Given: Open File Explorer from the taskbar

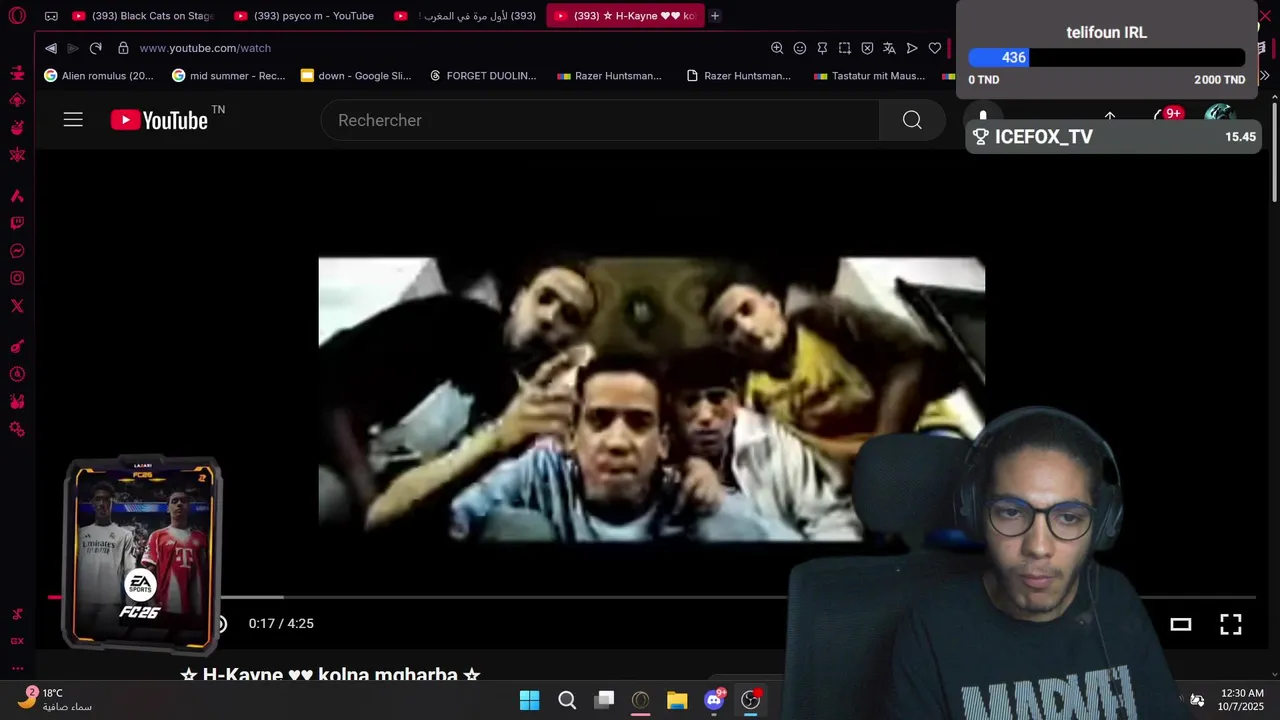Looking at the screenshot, I should coord(677,700).
